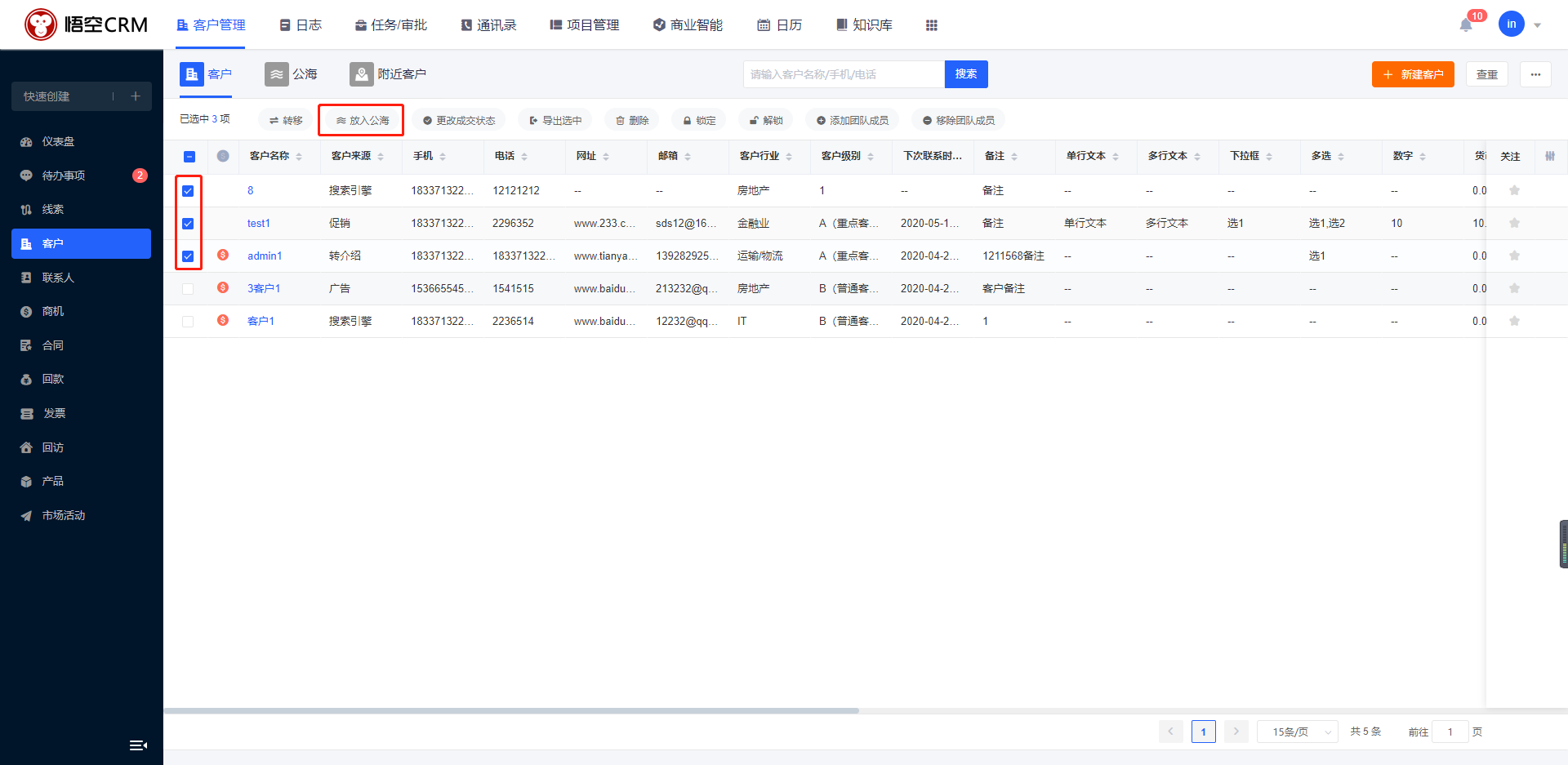
Task: Click the 查重 duplicate check button
Action: pyautogui.click(x=1487, y=74)
